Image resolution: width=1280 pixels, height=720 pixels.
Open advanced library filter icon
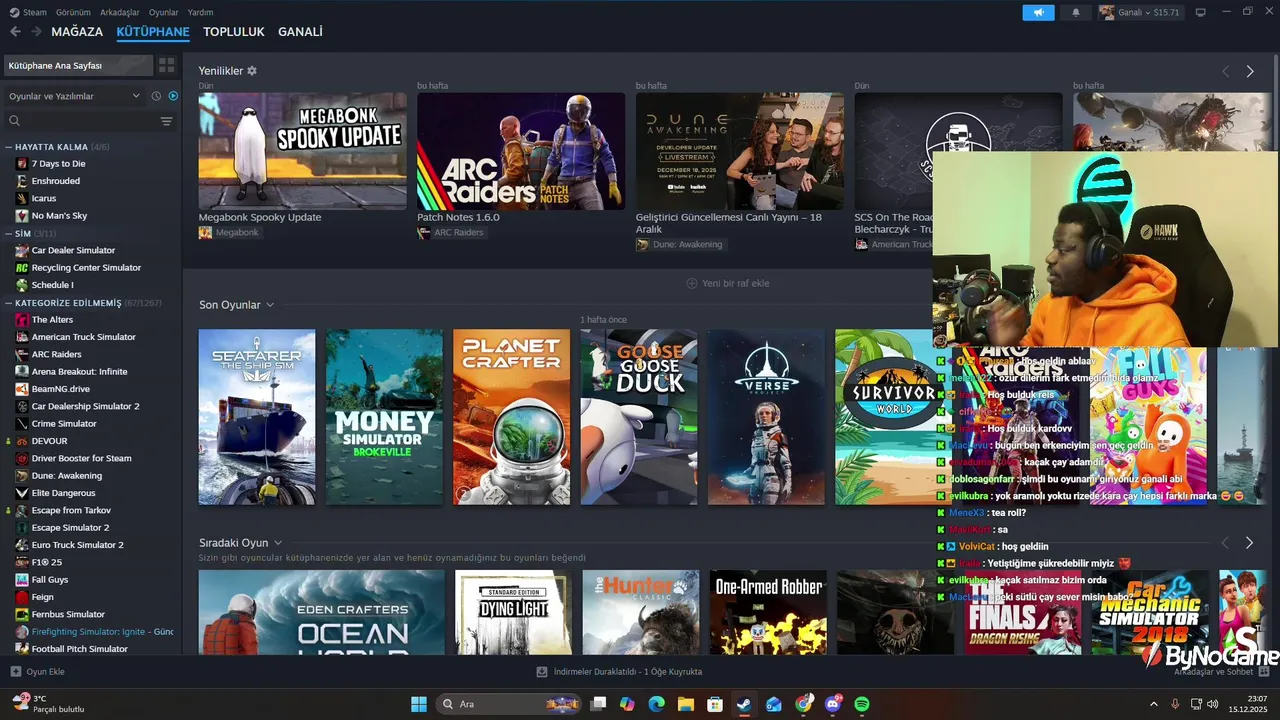click(x=166, y=121)
